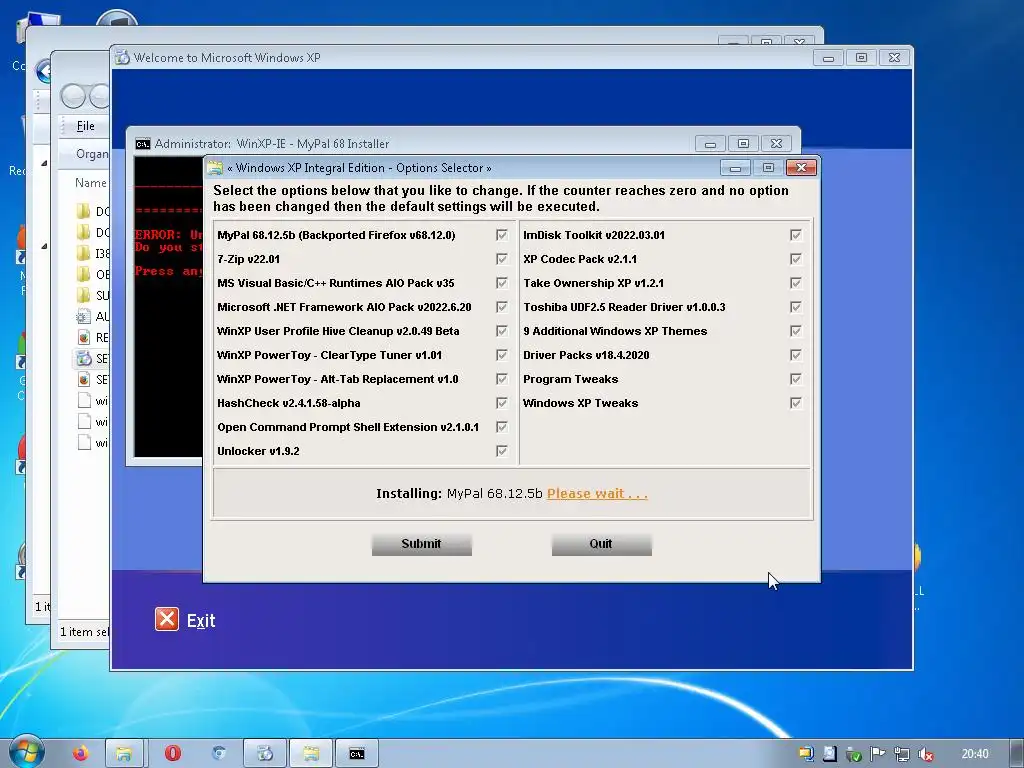1024x768 pixels.
Task: Toggle Program Tweaks checkbox
Action: coord(795,379)
